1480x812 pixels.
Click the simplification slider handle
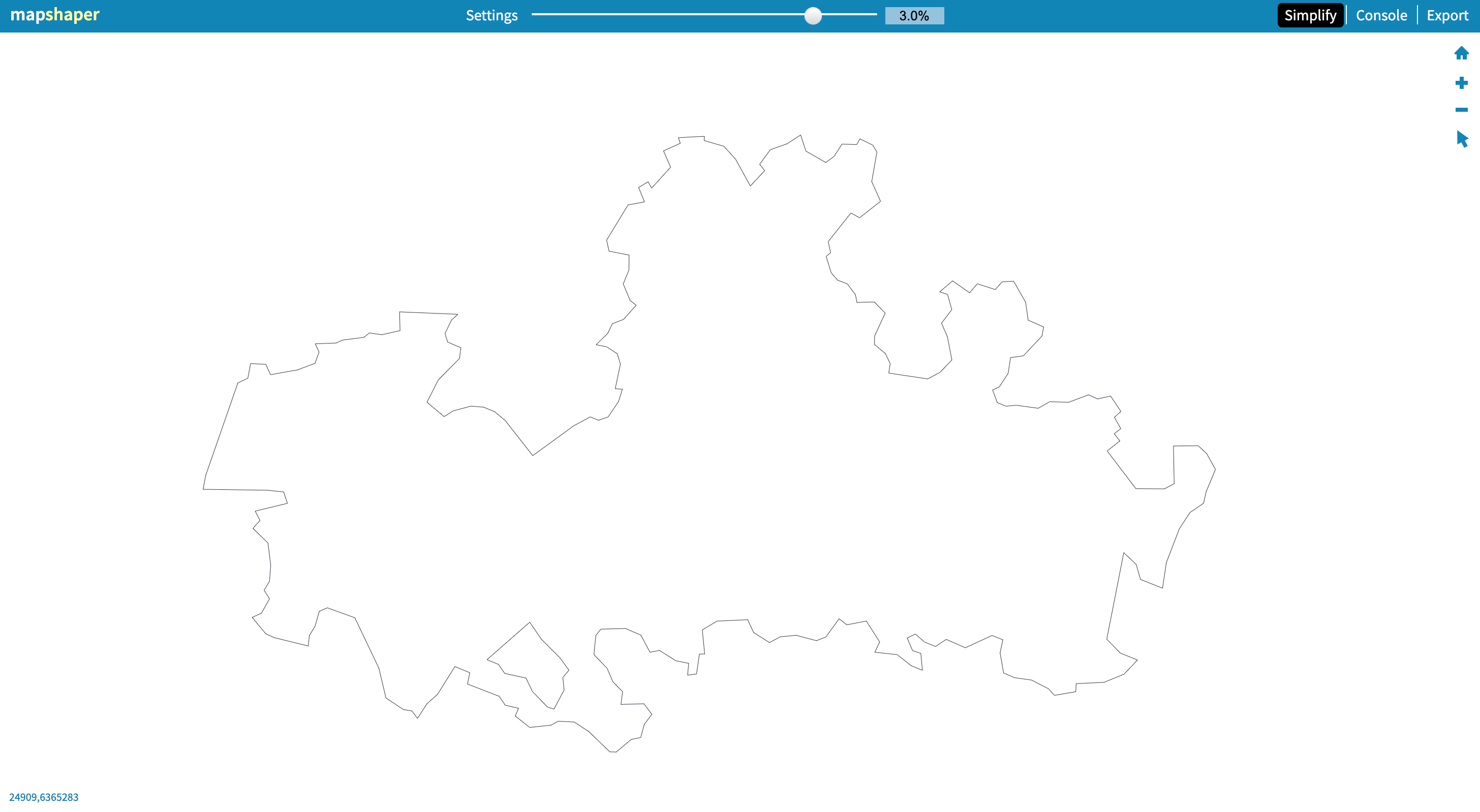click(812, 16)
